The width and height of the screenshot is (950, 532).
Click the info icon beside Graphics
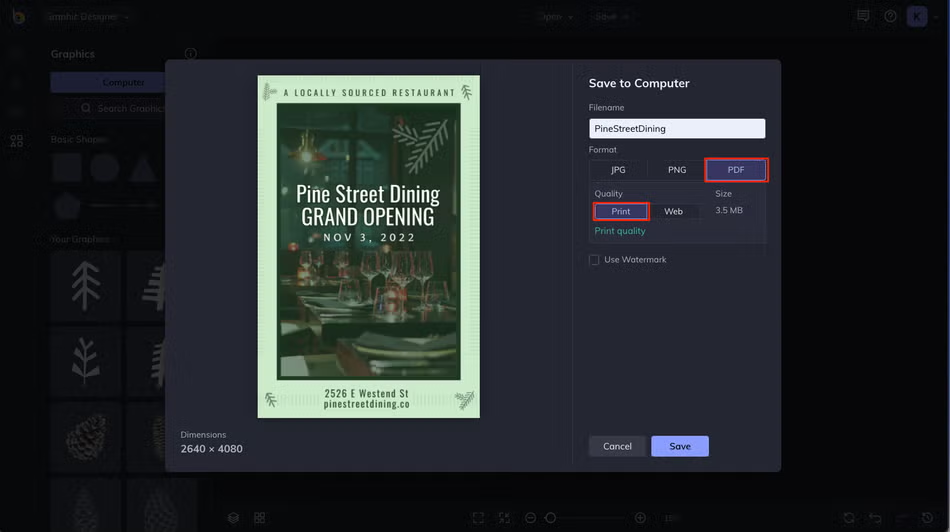[190, 53]
